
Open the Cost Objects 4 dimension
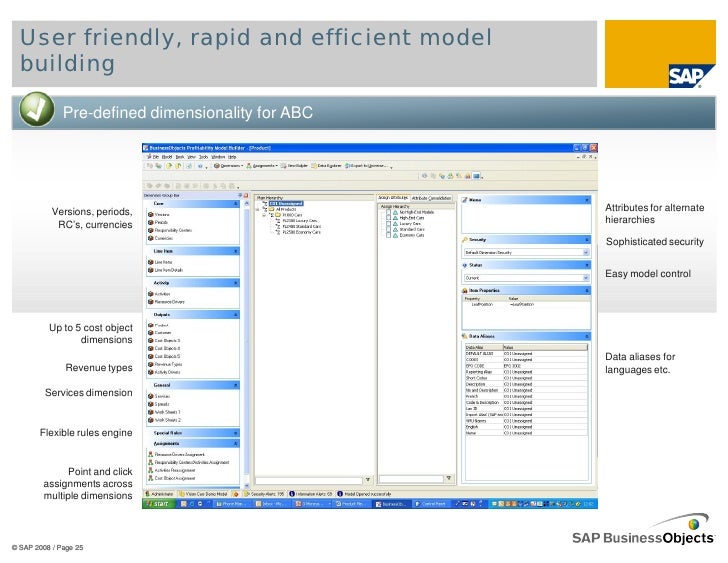tap(164, 348)
